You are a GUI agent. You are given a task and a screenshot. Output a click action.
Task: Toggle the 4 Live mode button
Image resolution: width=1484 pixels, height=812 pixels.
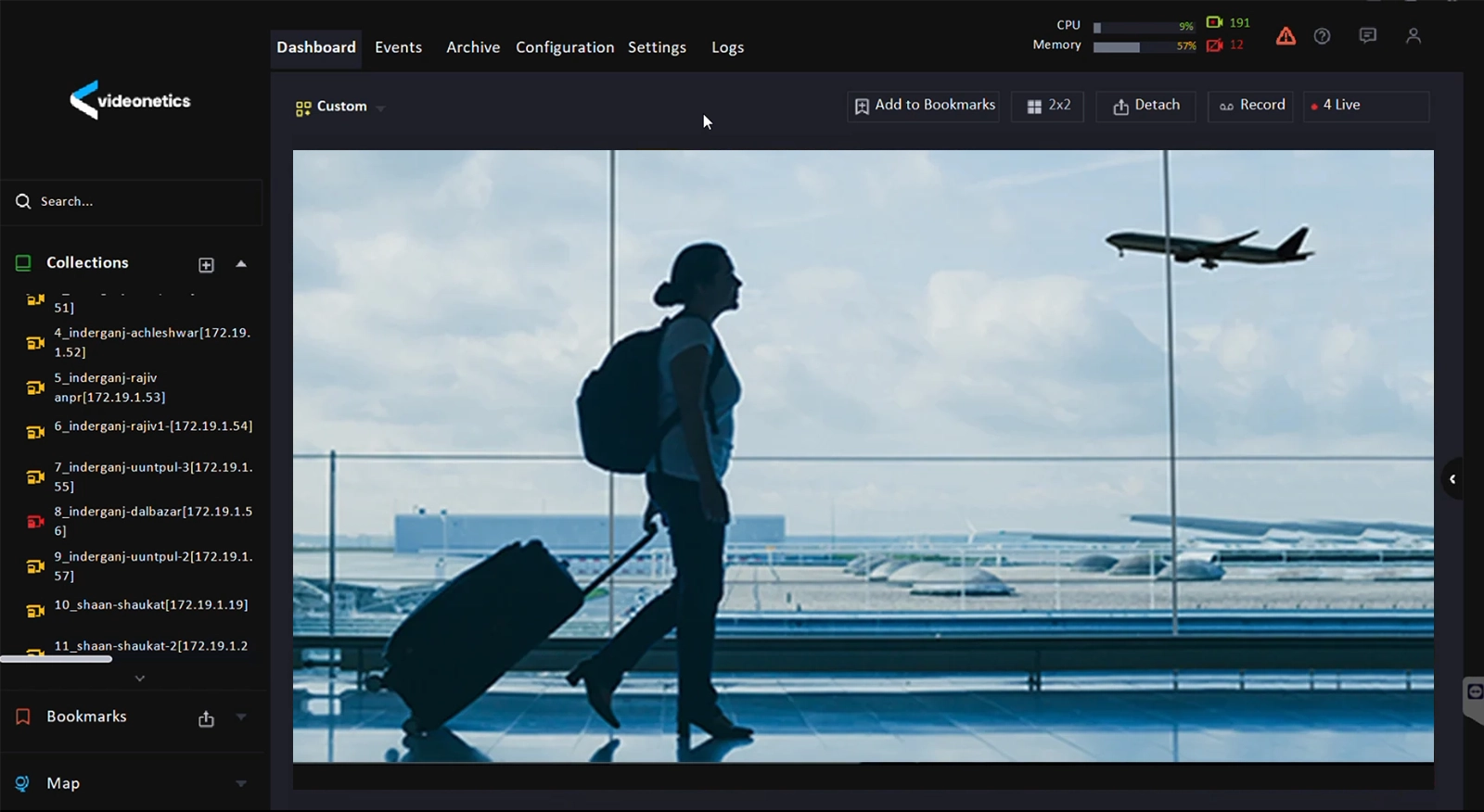(x=1365, y=106)
